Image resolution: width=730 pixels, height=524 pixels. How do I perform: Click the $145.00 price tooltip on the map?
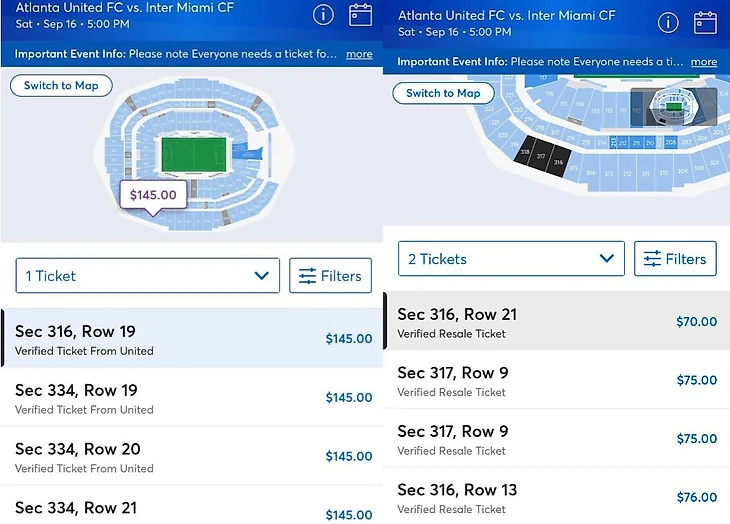pos(153,195)
